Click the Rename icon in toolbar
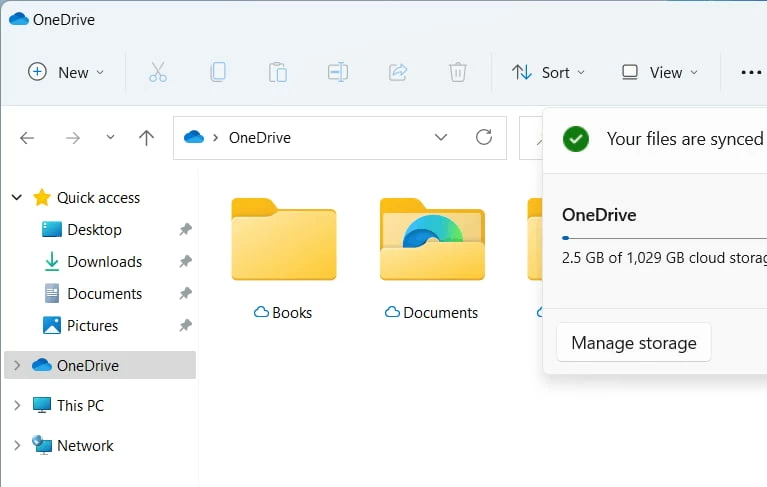Viewport: 767px width, 487px height. pos(337,72)
